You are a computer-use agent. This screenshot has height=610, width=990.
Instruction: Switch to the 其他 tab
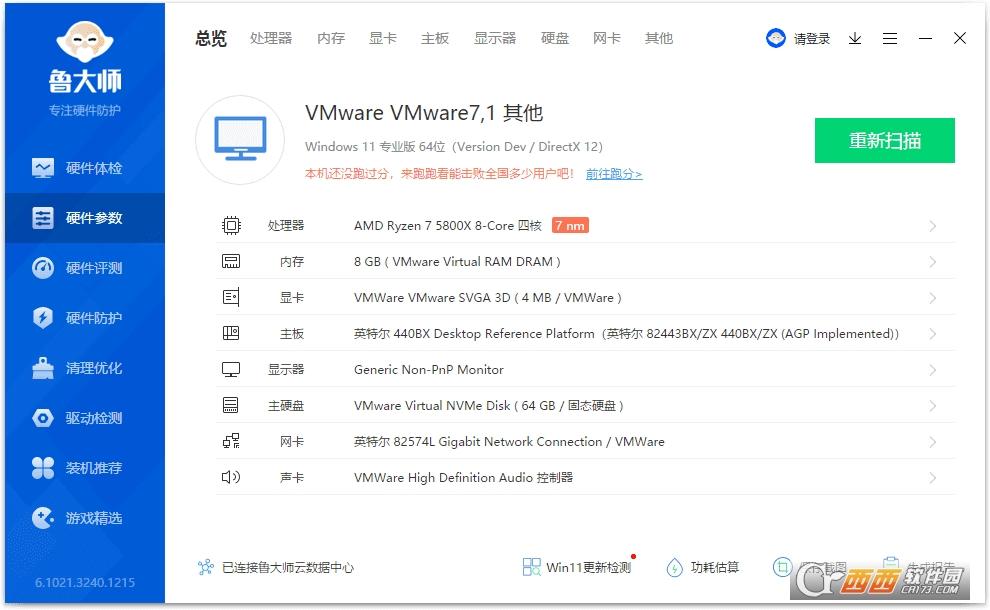pos(659,39)
